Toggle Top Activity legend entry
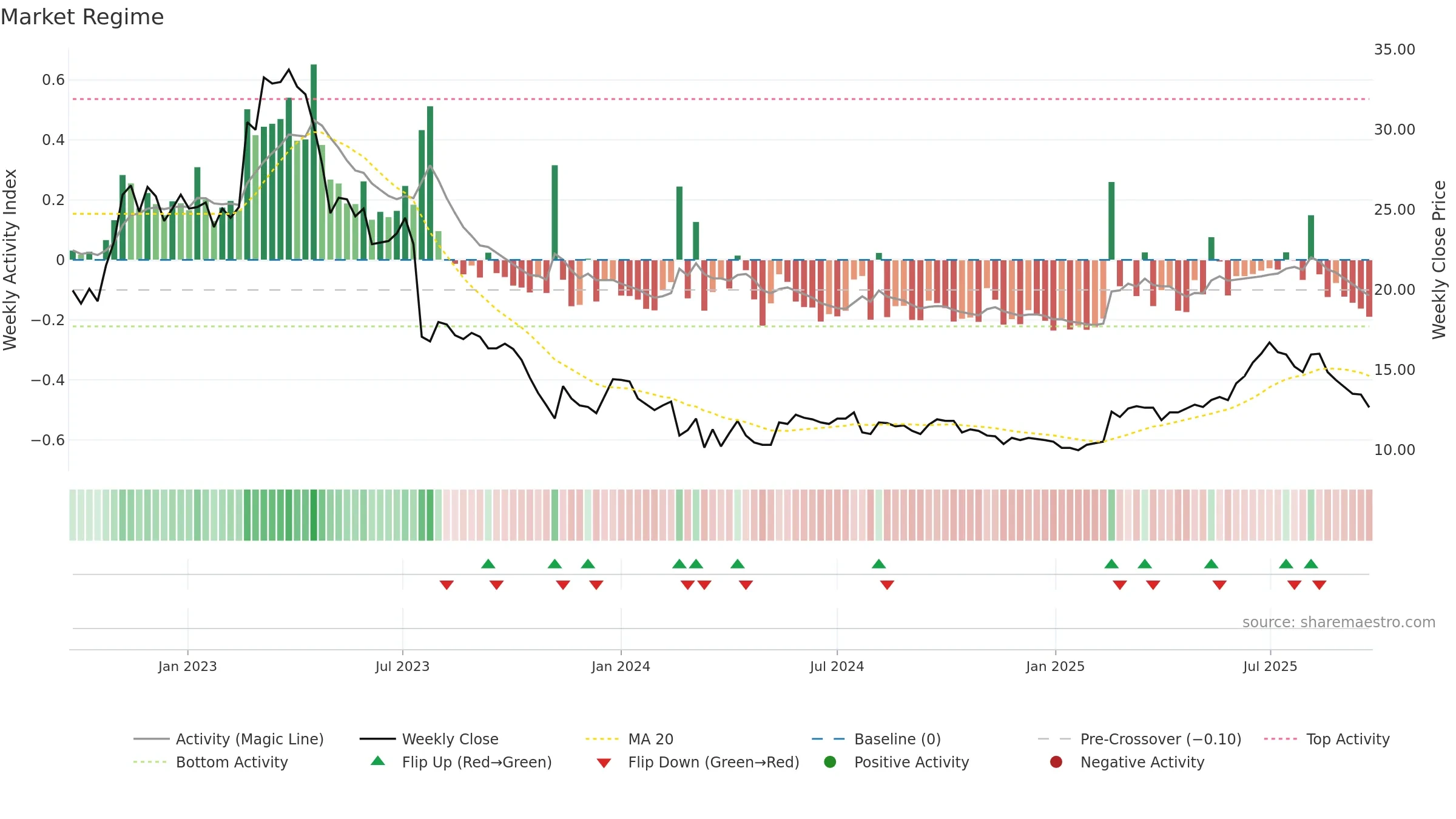Screen dimensions: 1456x819 [1327, 739]
